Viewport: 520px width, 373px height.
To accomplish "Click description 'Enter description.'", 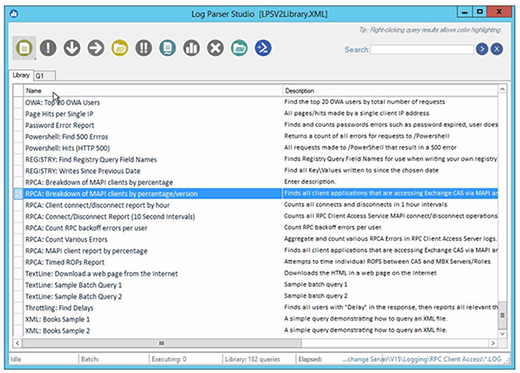I will tap(310, 182).
